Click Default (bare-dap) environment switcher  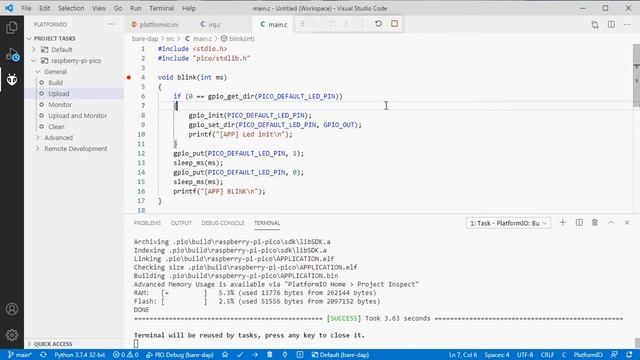point(340,355)
